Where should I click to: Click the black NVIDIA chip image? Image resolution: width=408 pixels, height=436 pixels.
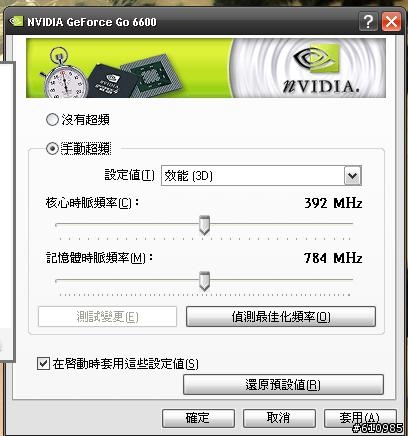(112, 80)
